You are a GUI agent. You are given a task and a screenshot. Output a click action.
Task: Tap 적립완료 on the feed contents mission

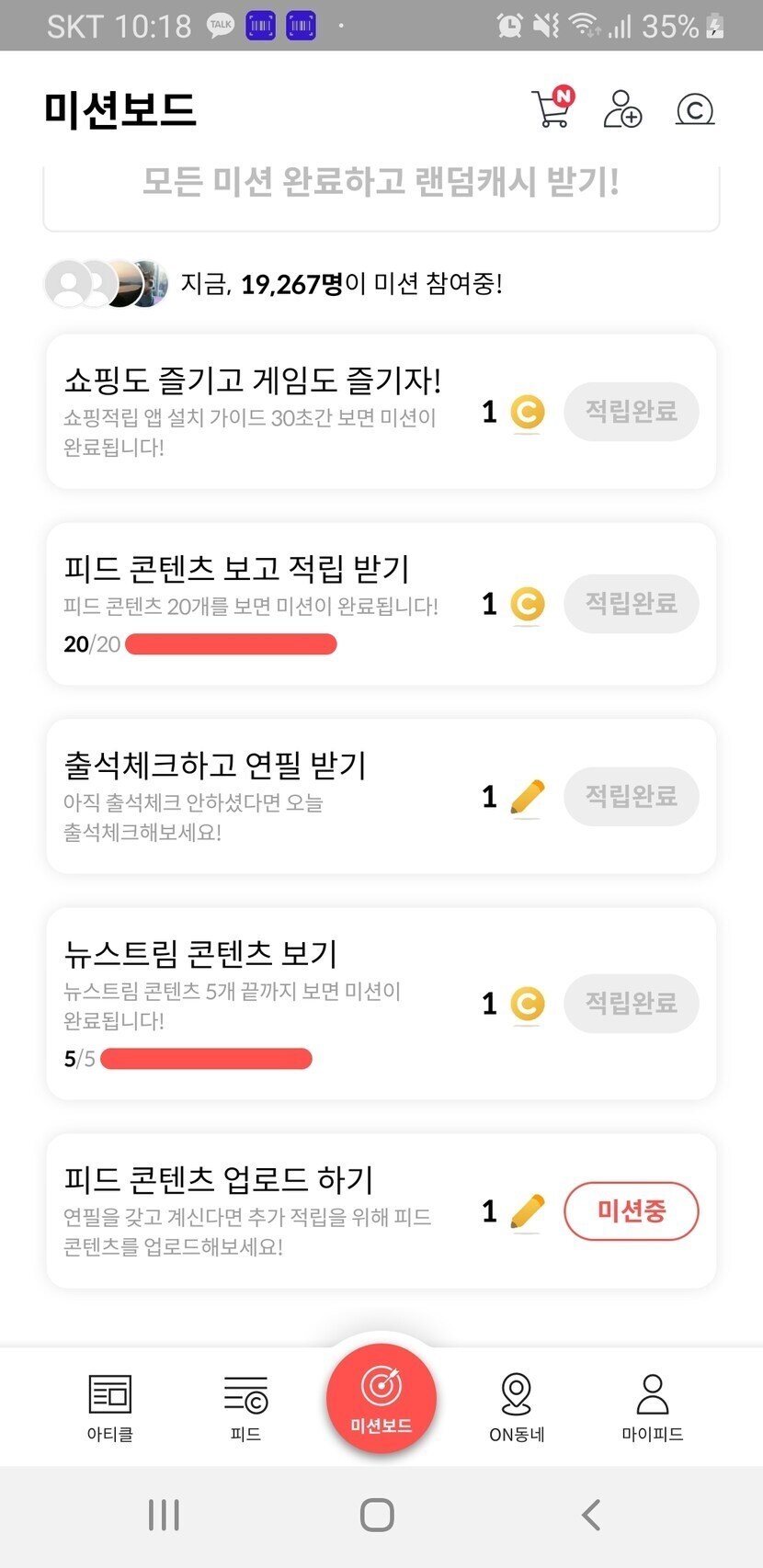pyautogui.click(x=631, y=603)
